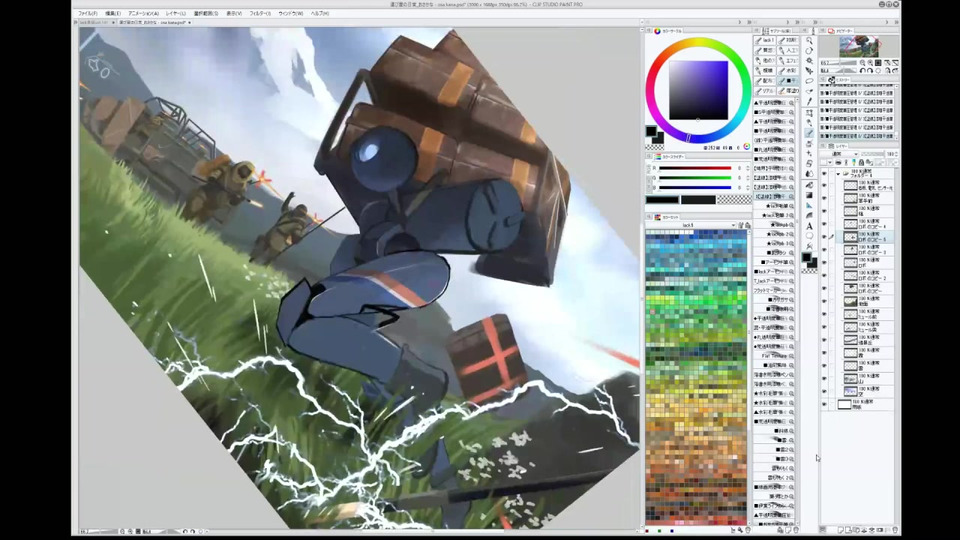This screenshot has width=960, height=540.
Task: Open the layer blend mode dropdown
Action: point(839,154)
